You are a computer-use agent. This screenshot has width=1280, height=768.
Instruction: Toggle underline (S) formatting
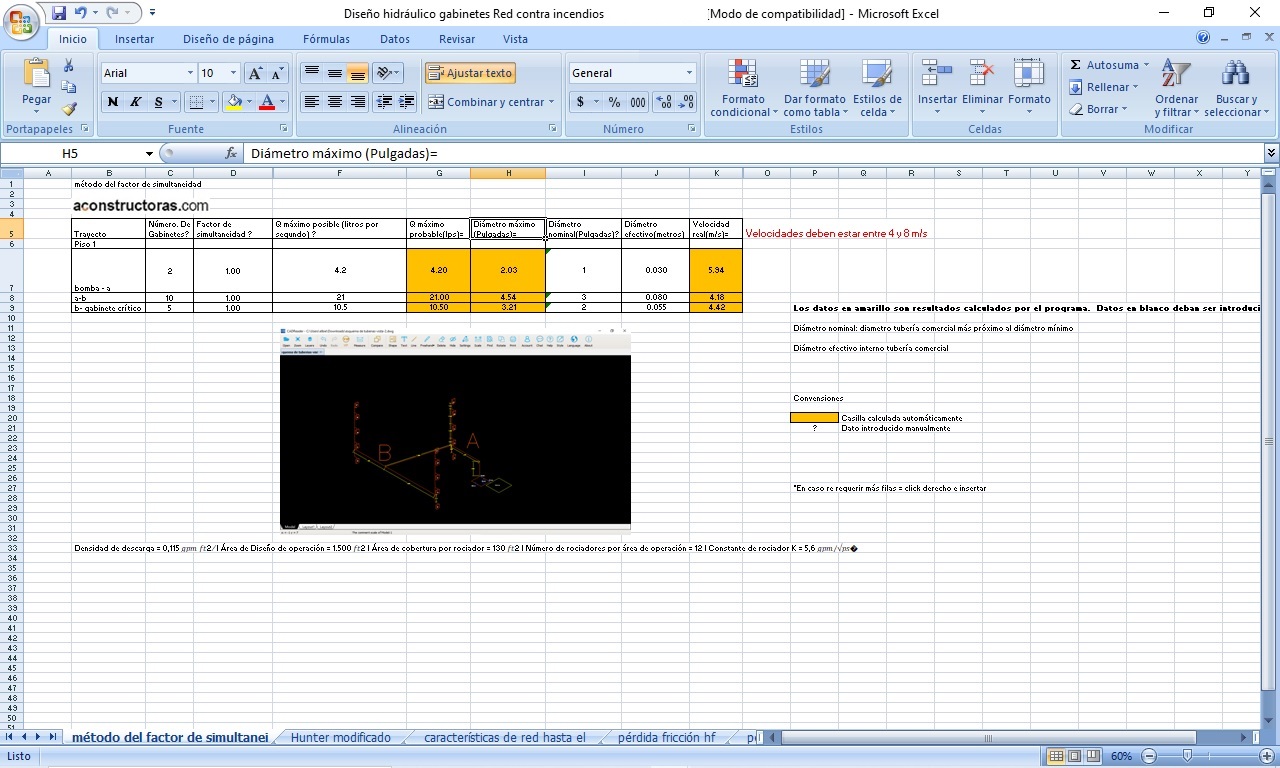[158, 102]
